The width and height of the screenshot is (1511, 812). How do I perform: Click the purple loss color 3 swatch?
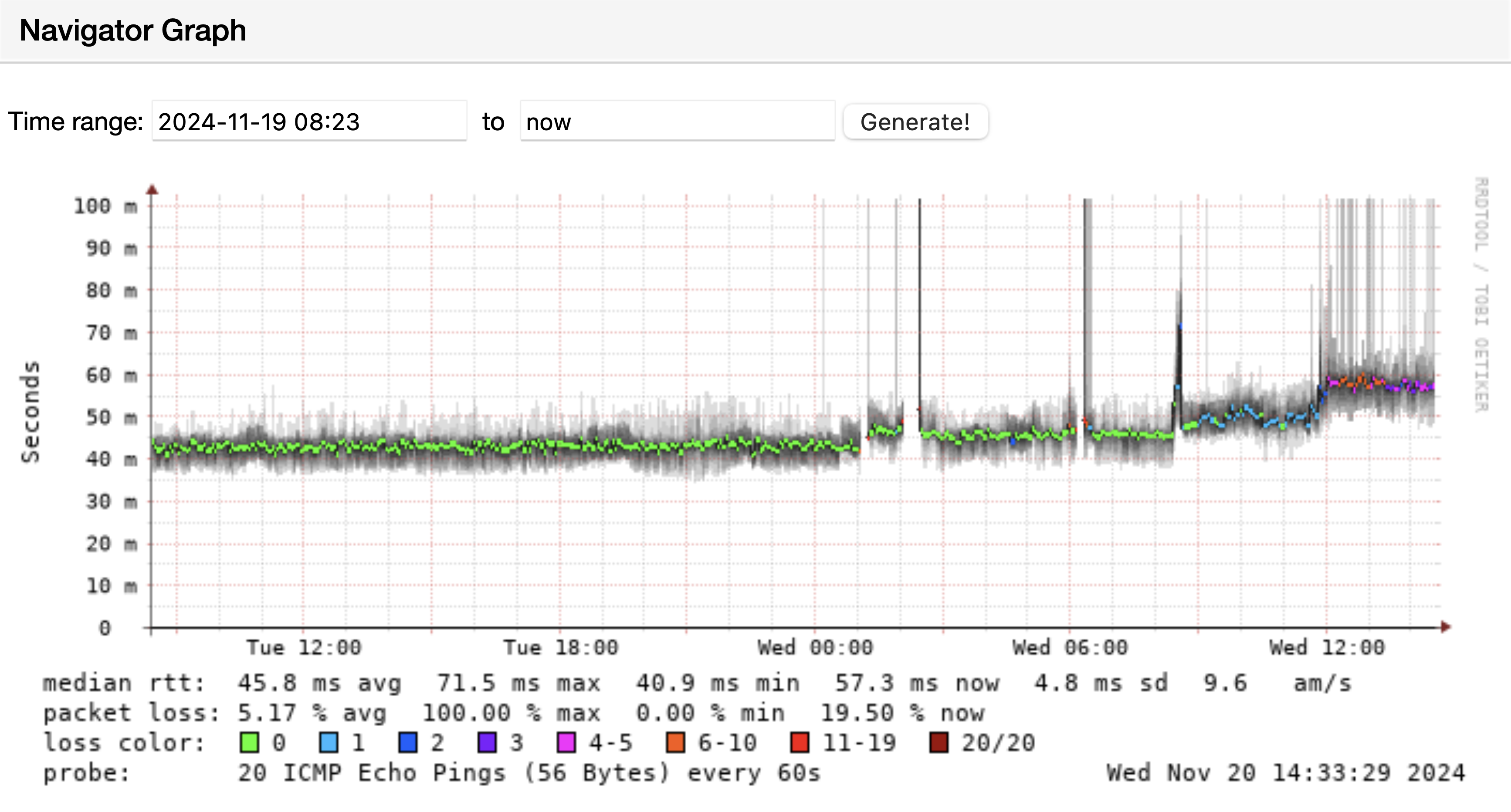[487, 743]
